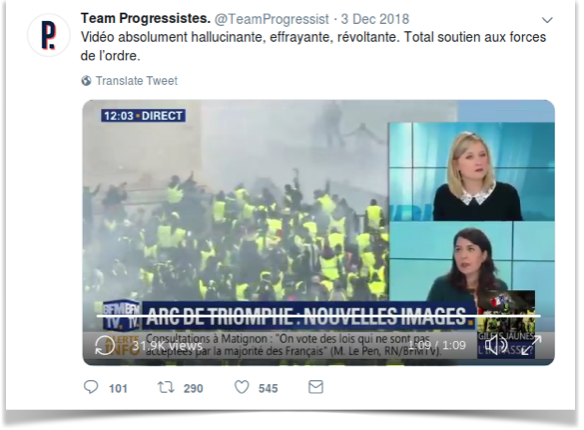The image size is (584, 430).
Task: Click the retweet arrows icon
Action: pos(166,387)
